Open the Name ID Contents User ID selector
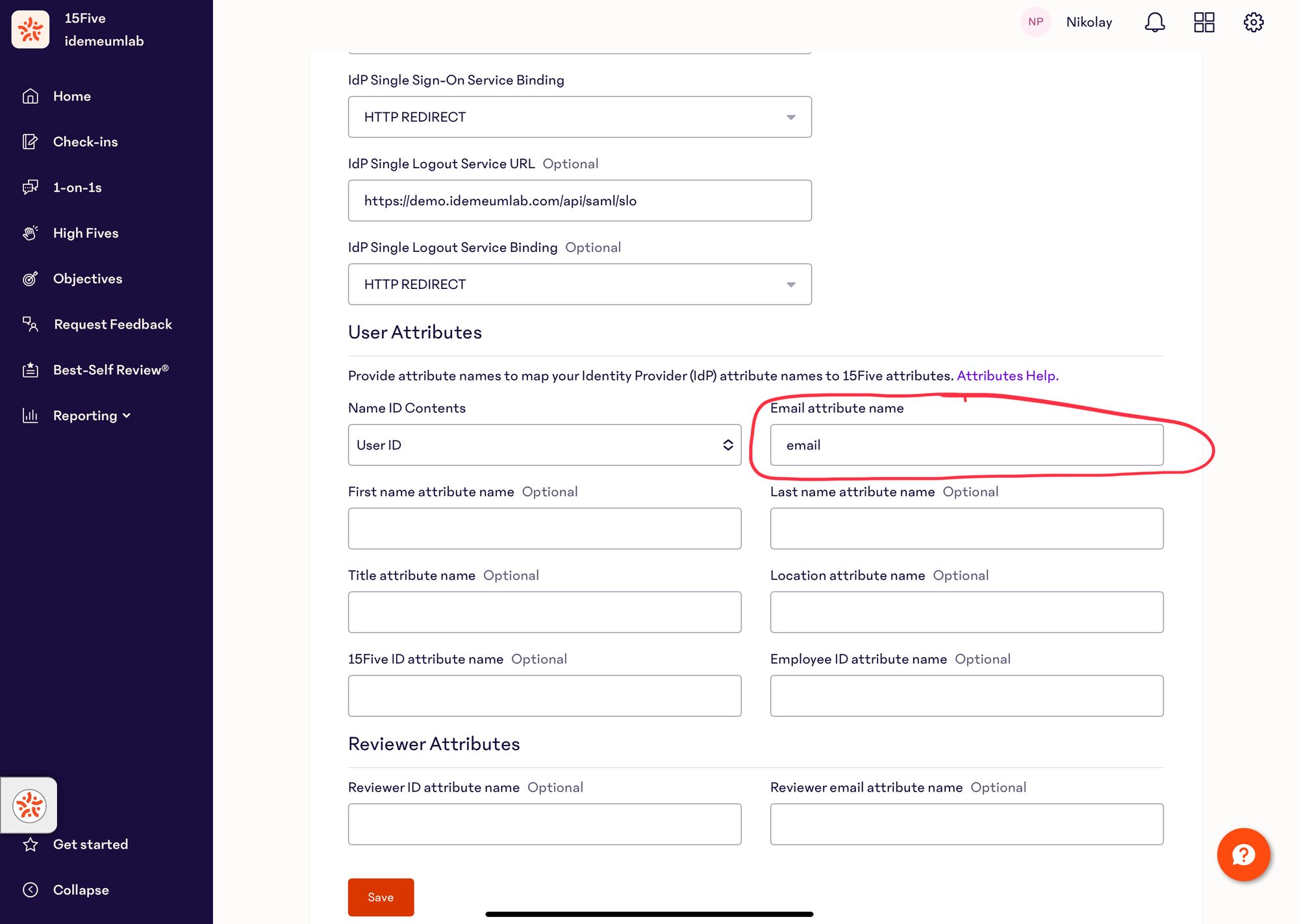The image size is (1299, 924). (544, 445)
